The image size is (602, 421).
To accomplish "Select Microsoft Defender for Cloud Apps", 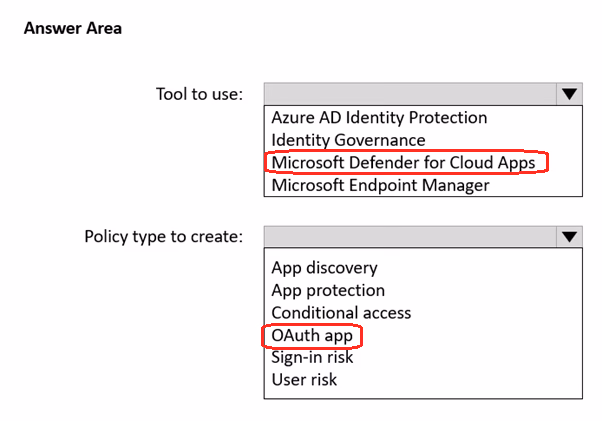I will tap(403, 162).
